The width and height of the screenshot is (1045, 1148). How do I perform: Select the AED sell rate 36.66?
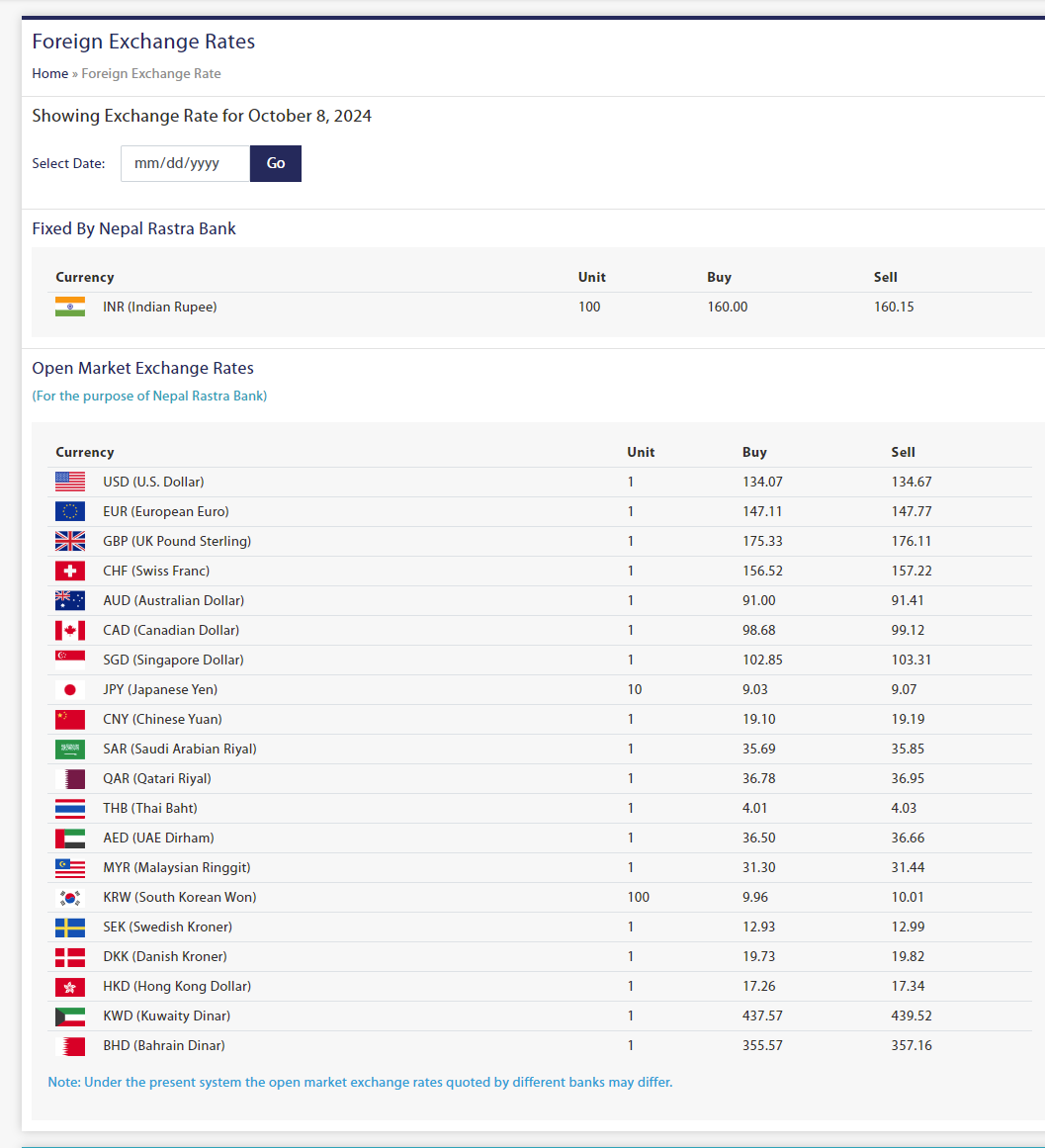908,838
